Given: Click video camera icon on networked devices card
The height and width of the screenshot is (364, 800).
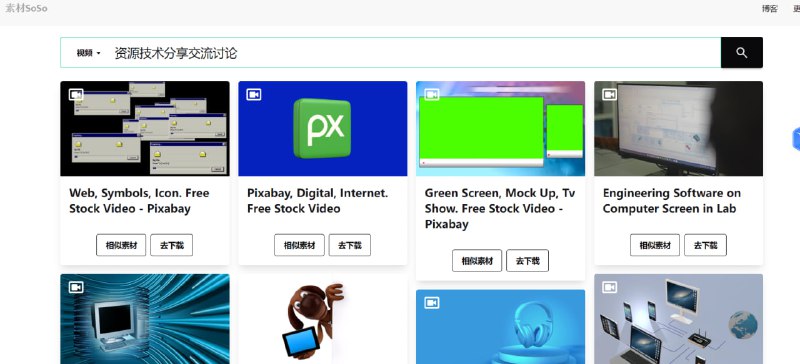Looking at the screenshot, I should tap(610, 287).
